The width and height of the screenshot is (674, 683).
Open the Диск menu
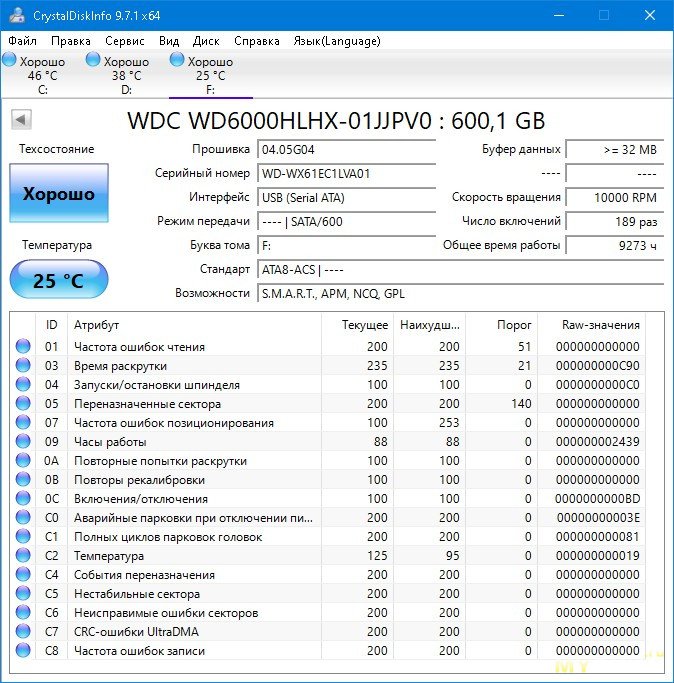[x=206, y=41]
